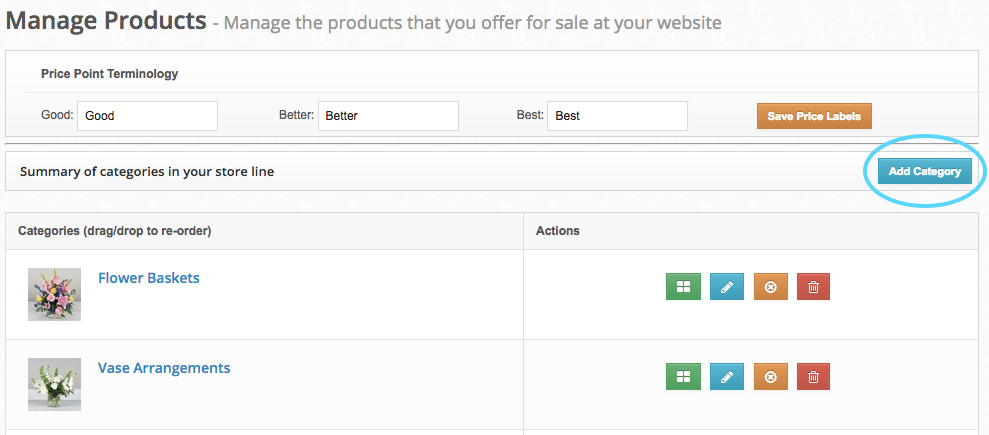Focus the Best price label field

tap(617, 116)
